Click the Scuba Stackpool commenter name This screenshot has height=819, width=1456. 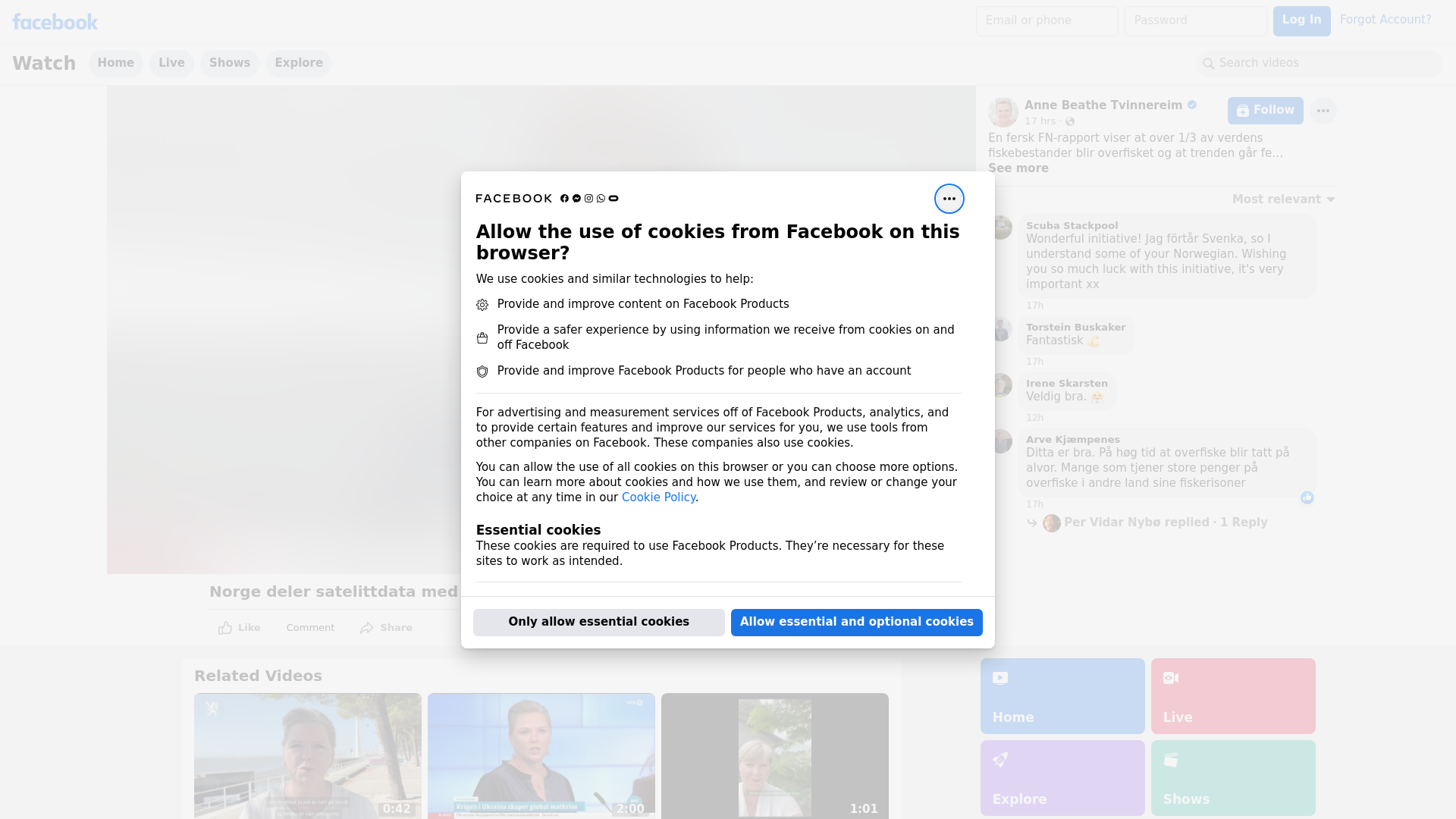[1072, 226]
